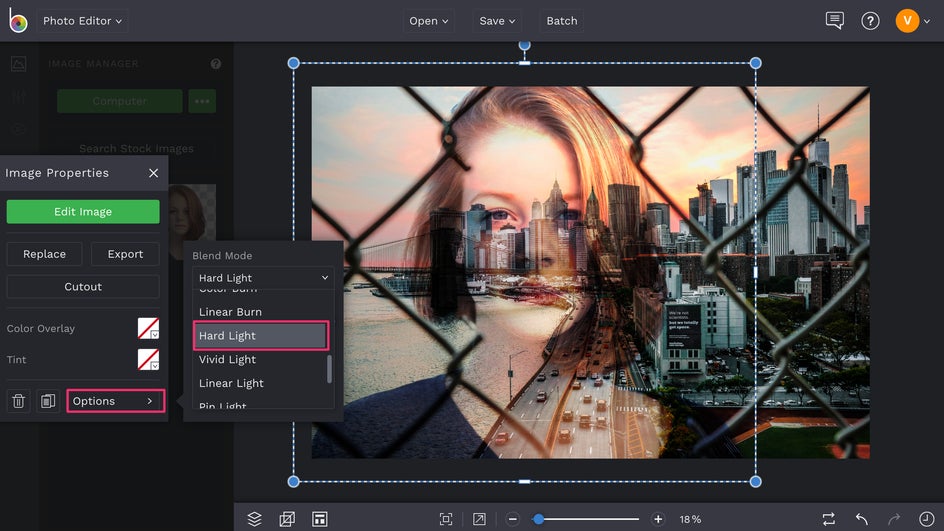Click the dimmed Search Stock Images link
Image resolution: width=944 pixels, height=531 pixels.
(137, 149)
